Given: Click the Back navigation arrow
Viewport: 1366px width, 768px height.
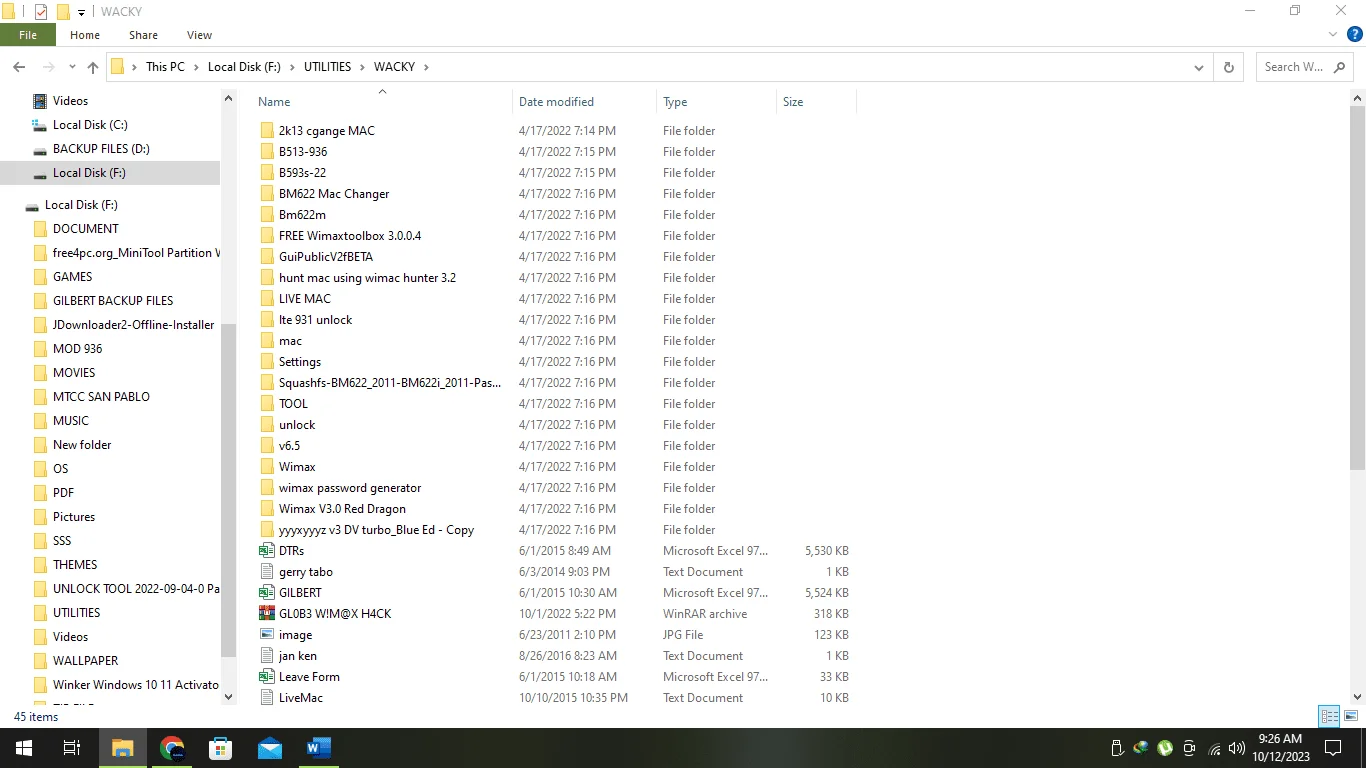Looking at the screenshot, I should [x=18, y=67].
